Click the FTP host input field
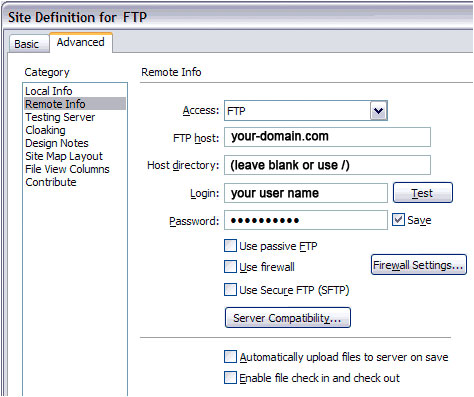The width and height of the screenshot is (474, 397). [327, 137]
